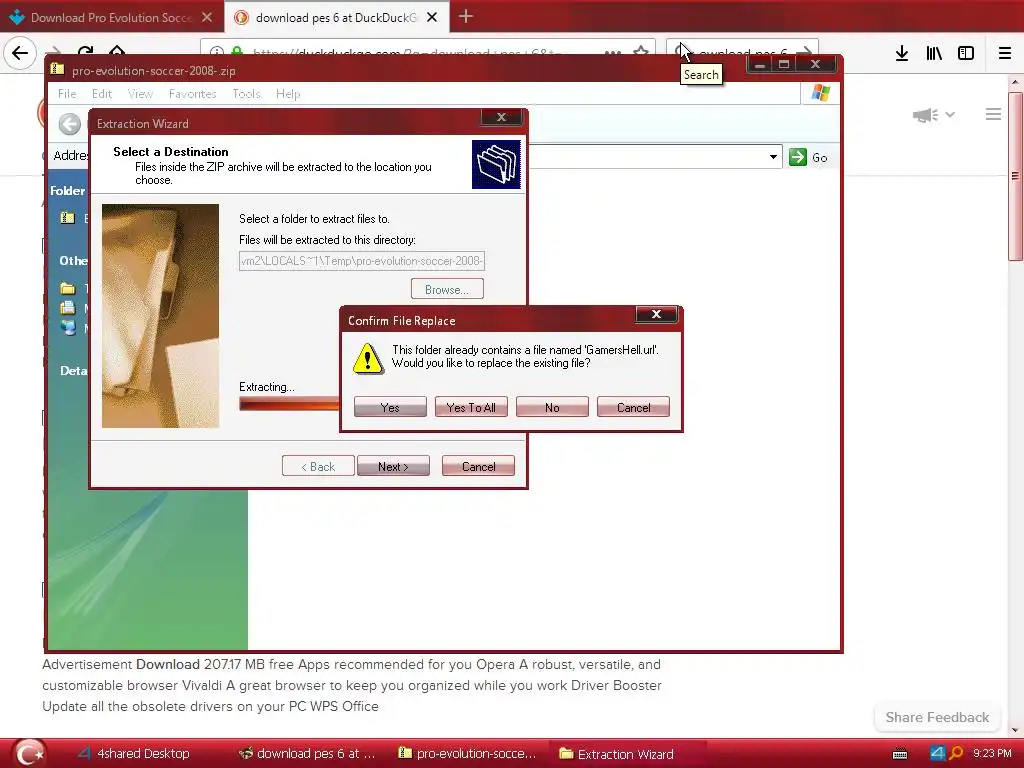Open Firefox downloads panel
The width and height of the screenshot is (1024, 768).
click(x=902, y=53)
